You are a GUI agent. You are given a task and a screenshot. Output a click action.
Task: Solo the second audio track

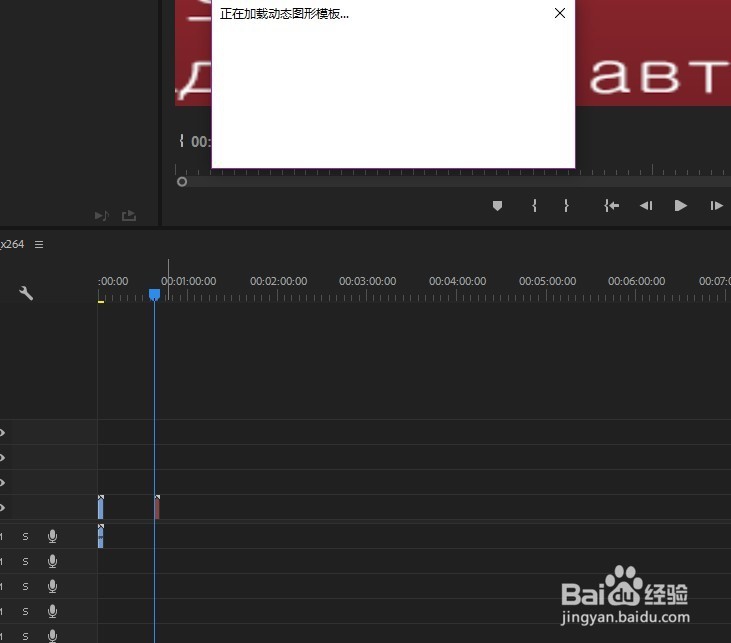click(x=25, y=561)
